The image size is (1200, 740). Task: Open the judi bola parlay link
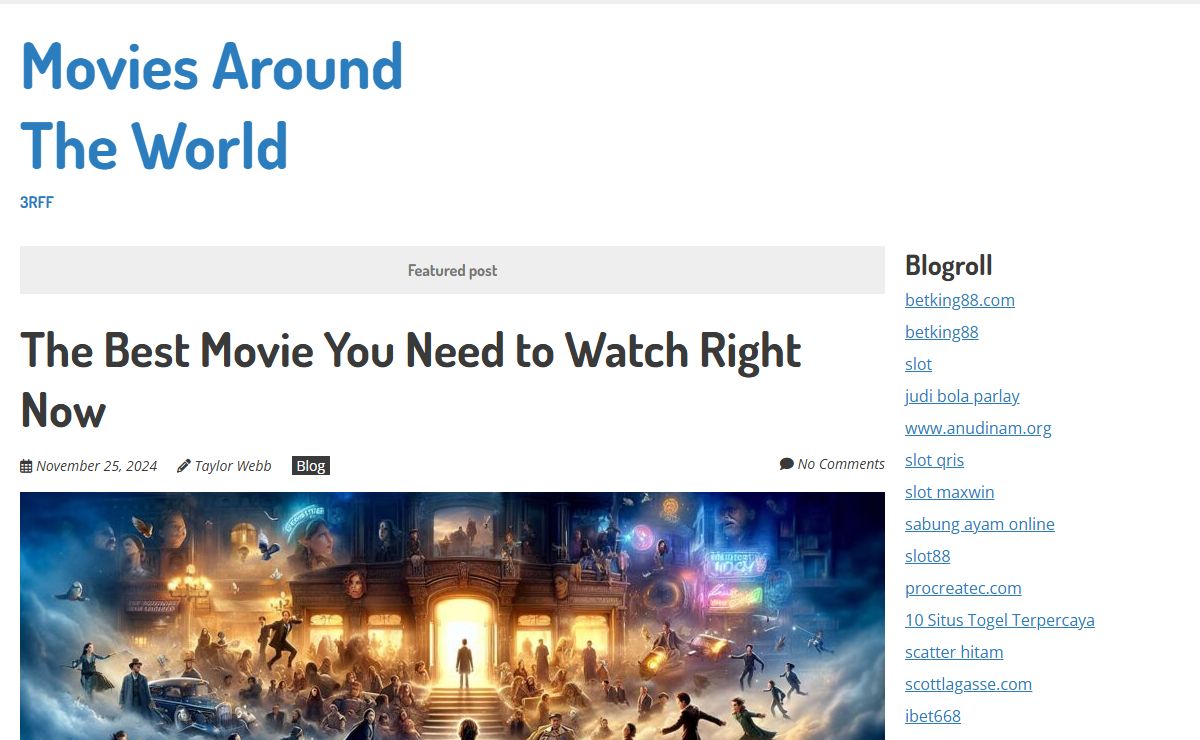962,396
